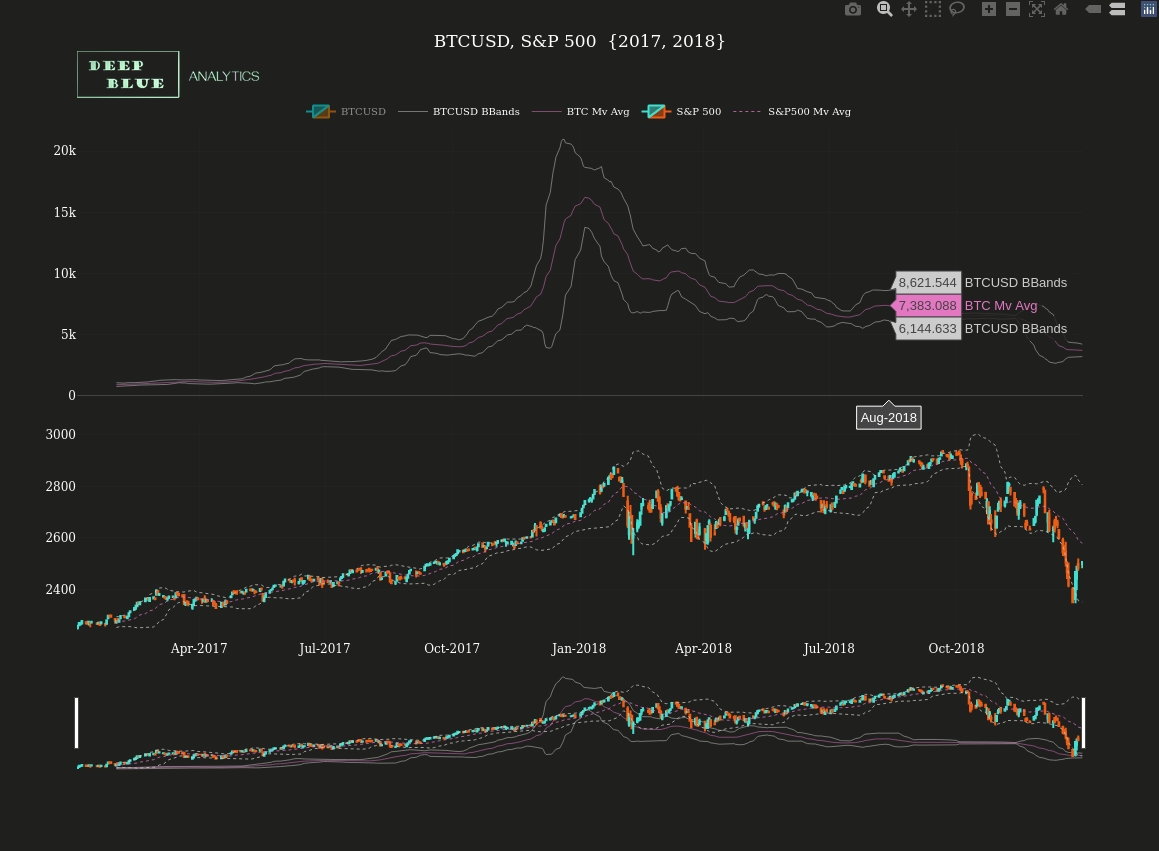Activate the Pan tool in modebar
This screenshot has width=1159, height=851.
[908, 9]
